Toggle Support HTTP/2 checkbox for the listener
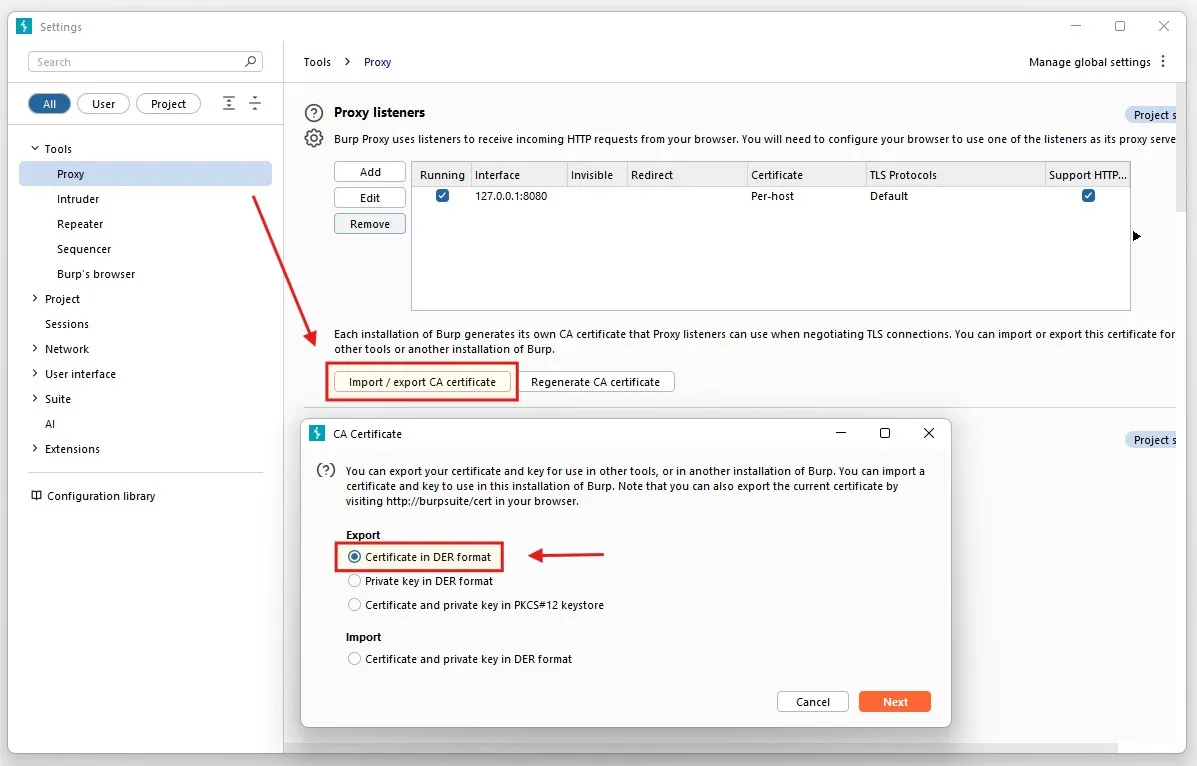 pyautogui.click(x=1089, y=196)
